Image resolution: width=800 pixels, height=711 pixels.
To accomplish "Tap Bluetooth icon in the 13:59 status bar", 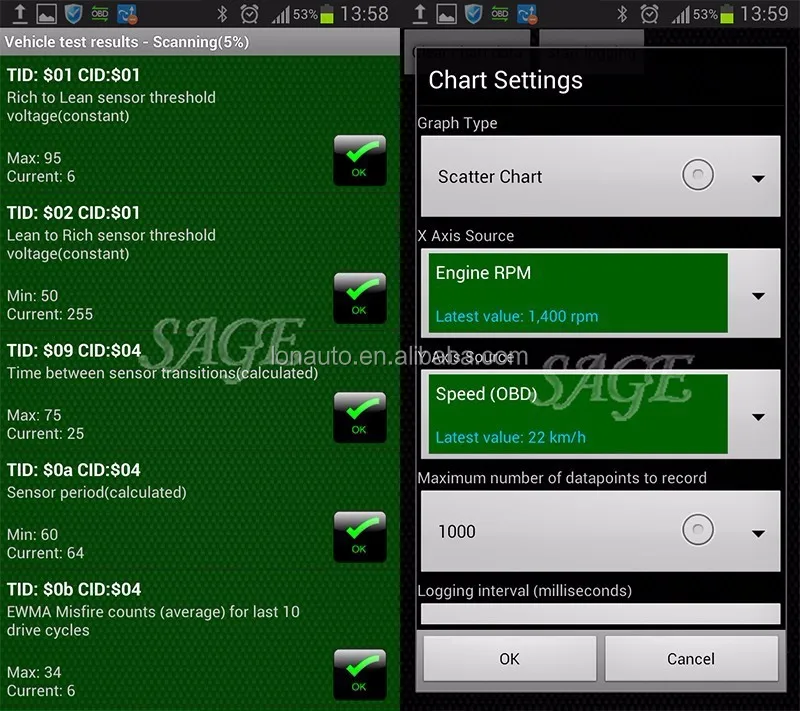I will tap(621, 14).
